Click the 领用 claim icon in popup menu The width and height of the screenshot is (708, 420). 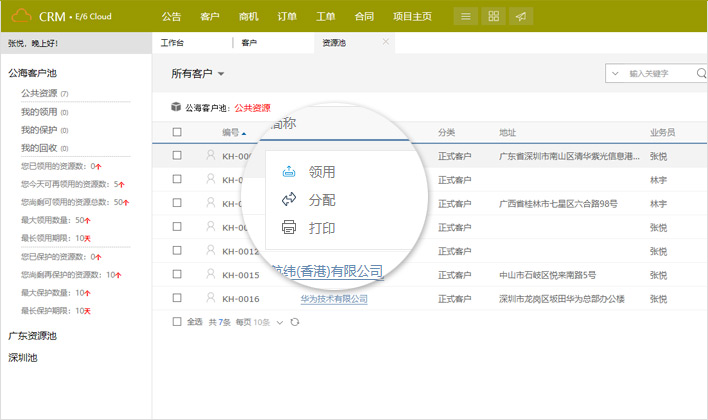[289, 172]
